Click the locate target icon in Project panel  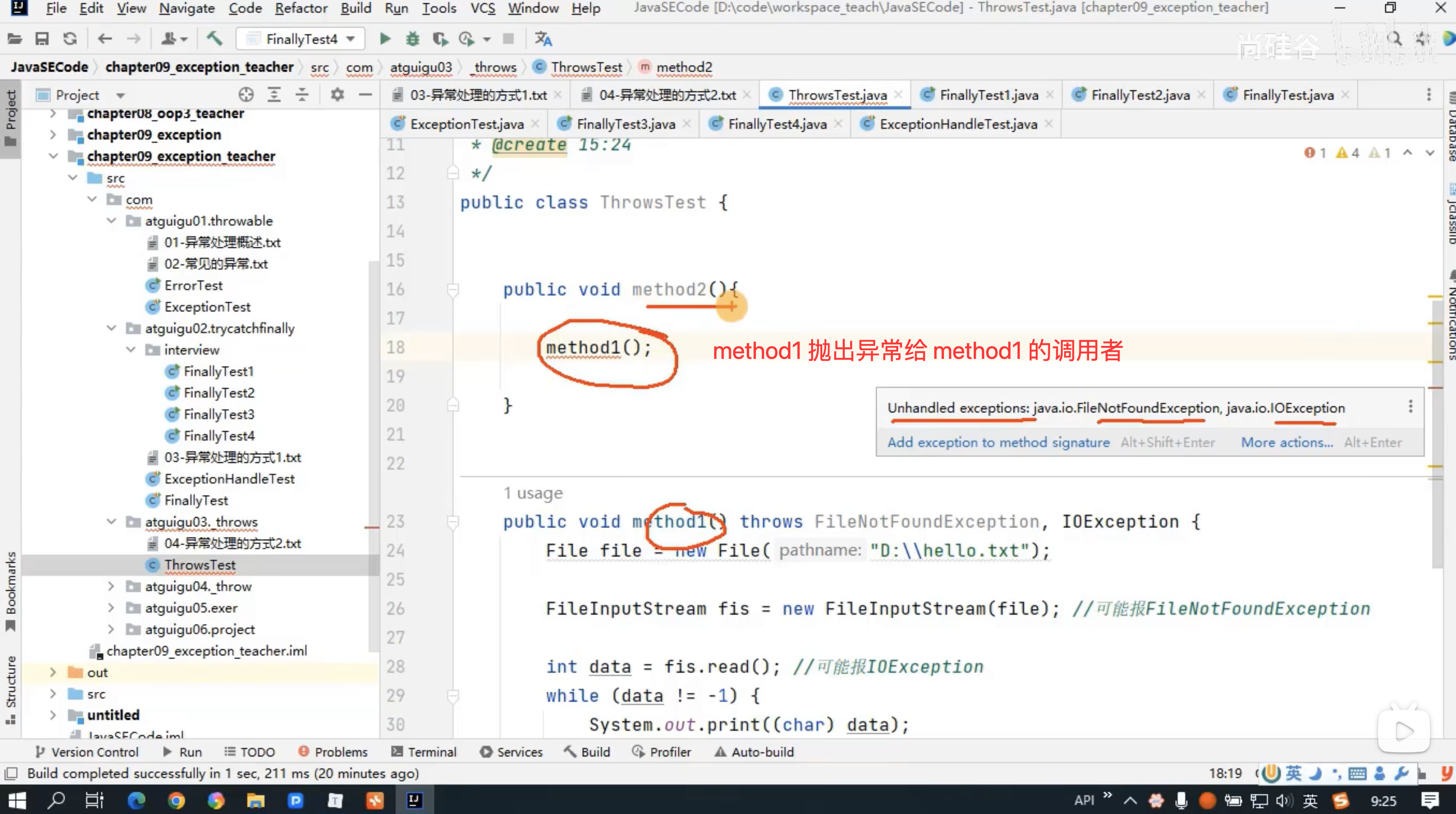pos(246,94)
